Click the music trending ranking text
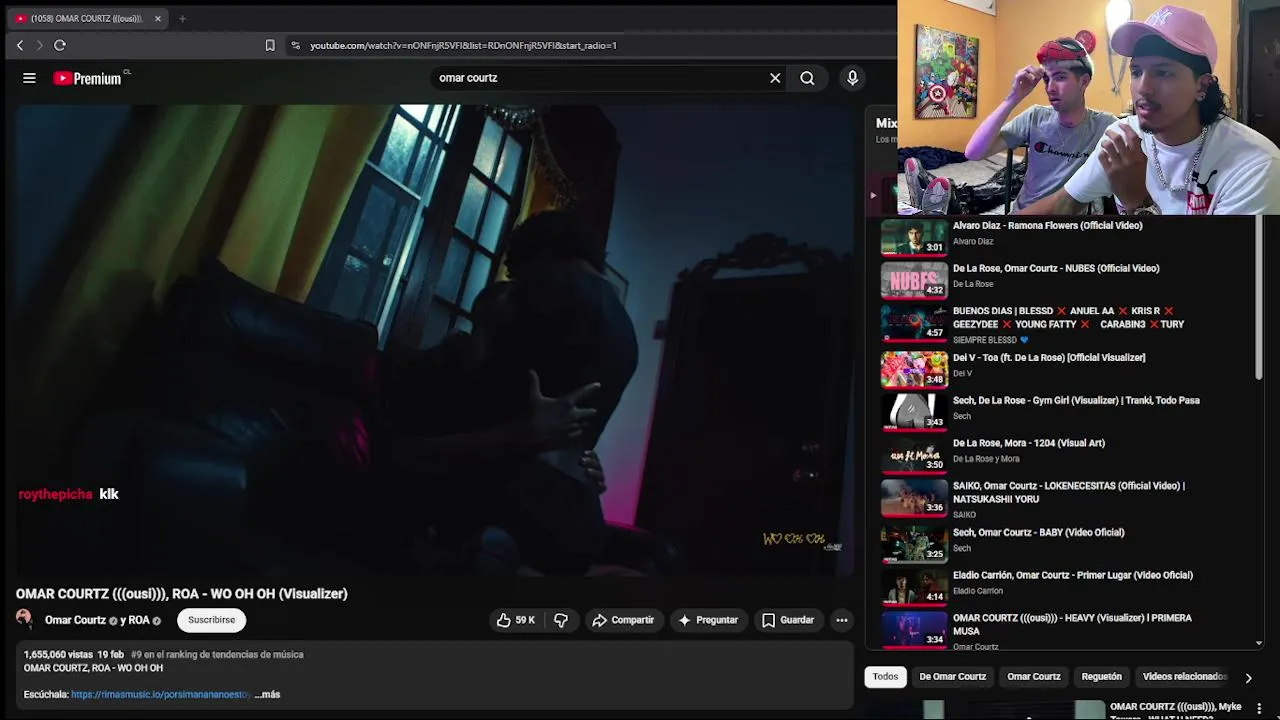1280x720 pixels. tap(217, 655)
